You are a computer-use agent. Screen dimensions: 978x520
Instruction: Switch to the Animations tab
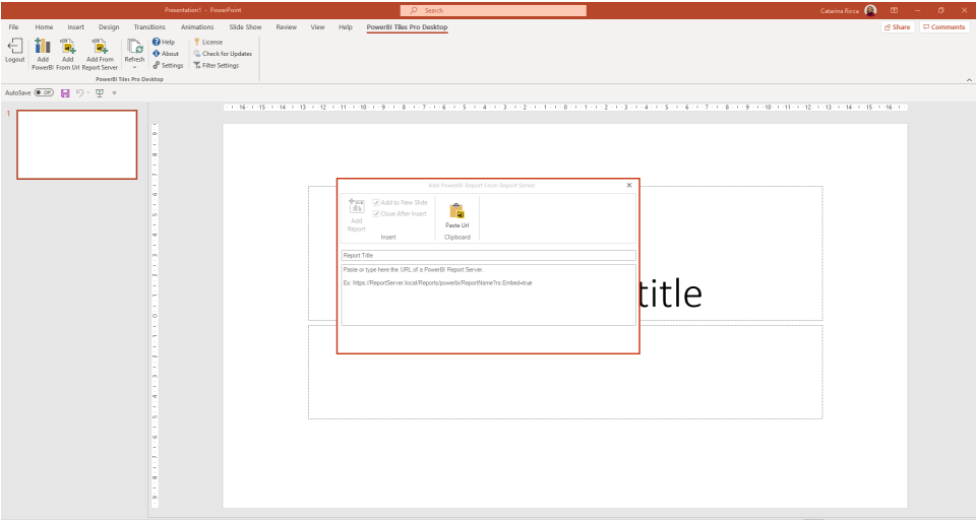pyautogui.click(x=197, y=27)
